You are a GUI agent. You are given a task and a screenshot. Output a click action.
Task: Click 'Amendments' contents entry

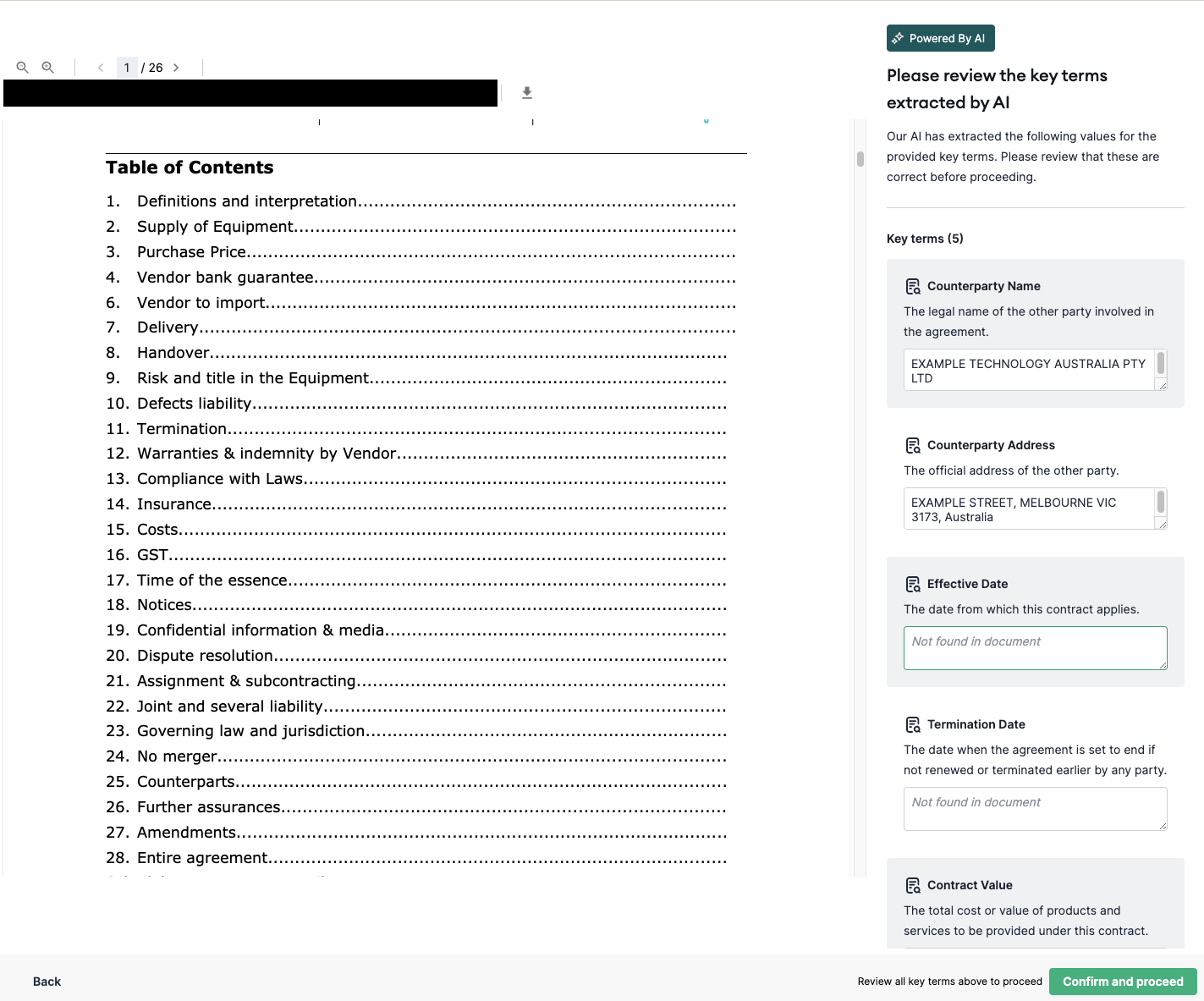[x=416, y=833]
